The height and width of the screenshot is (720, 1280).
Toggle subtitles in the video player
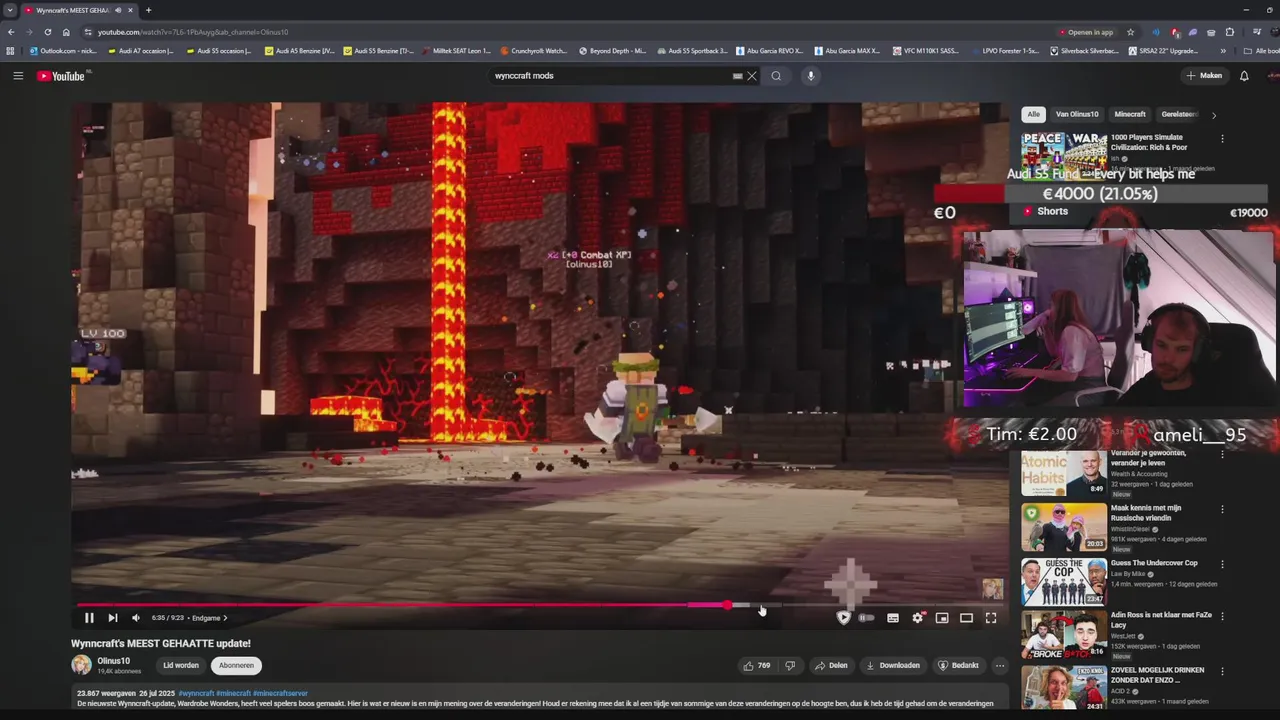coord(893,618)
